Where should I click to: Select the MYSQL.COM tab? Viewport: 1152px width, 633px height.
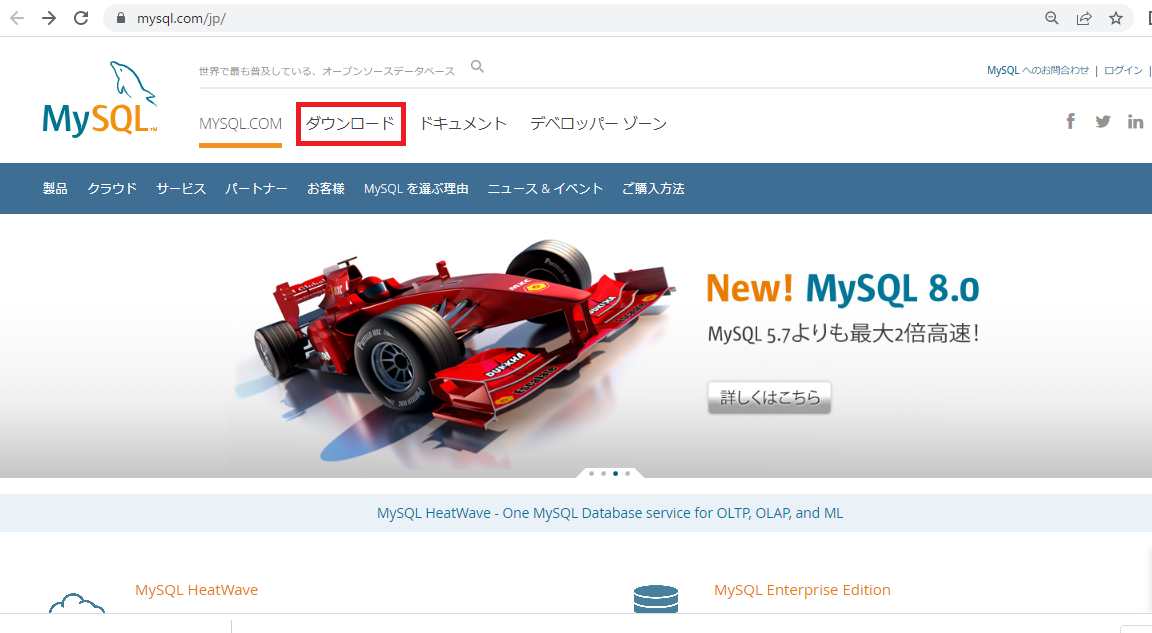240,123
